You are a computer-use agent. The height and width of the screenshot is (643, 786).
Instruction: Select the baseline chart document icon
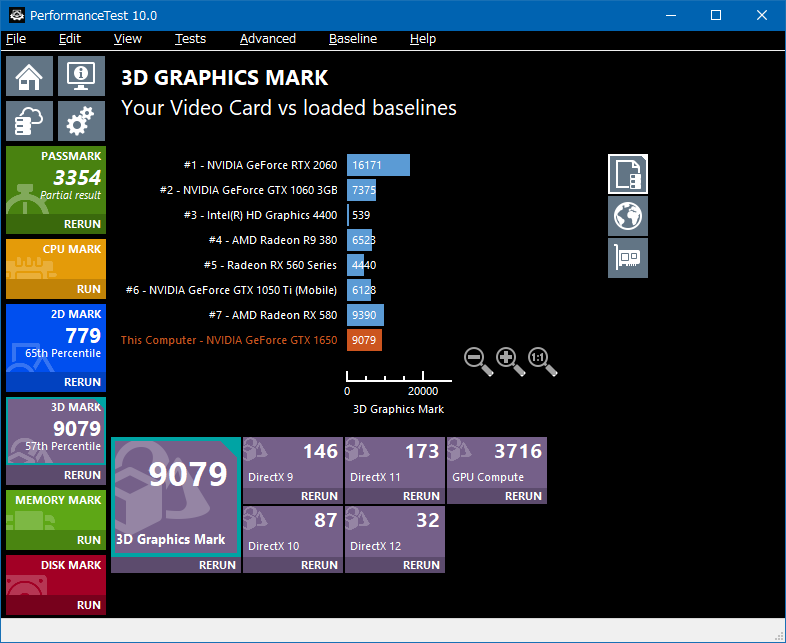point(628,173)
